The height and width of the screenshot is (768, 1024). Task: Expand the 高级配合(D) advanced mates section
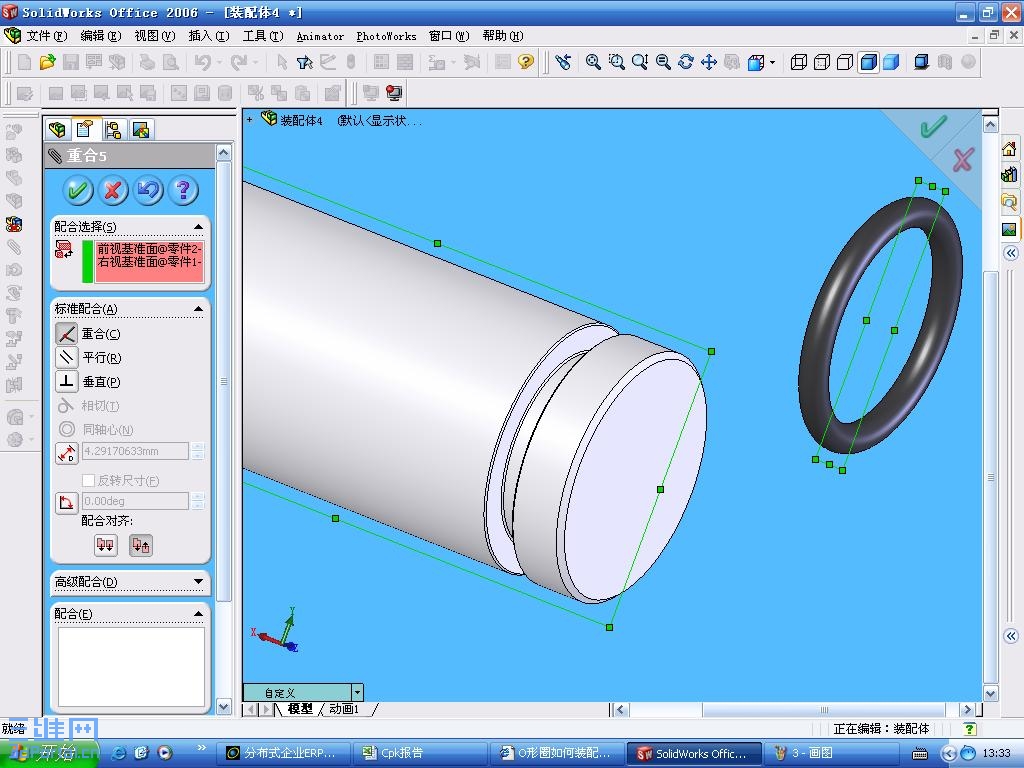pyautogui.click(x=199, y=581)
